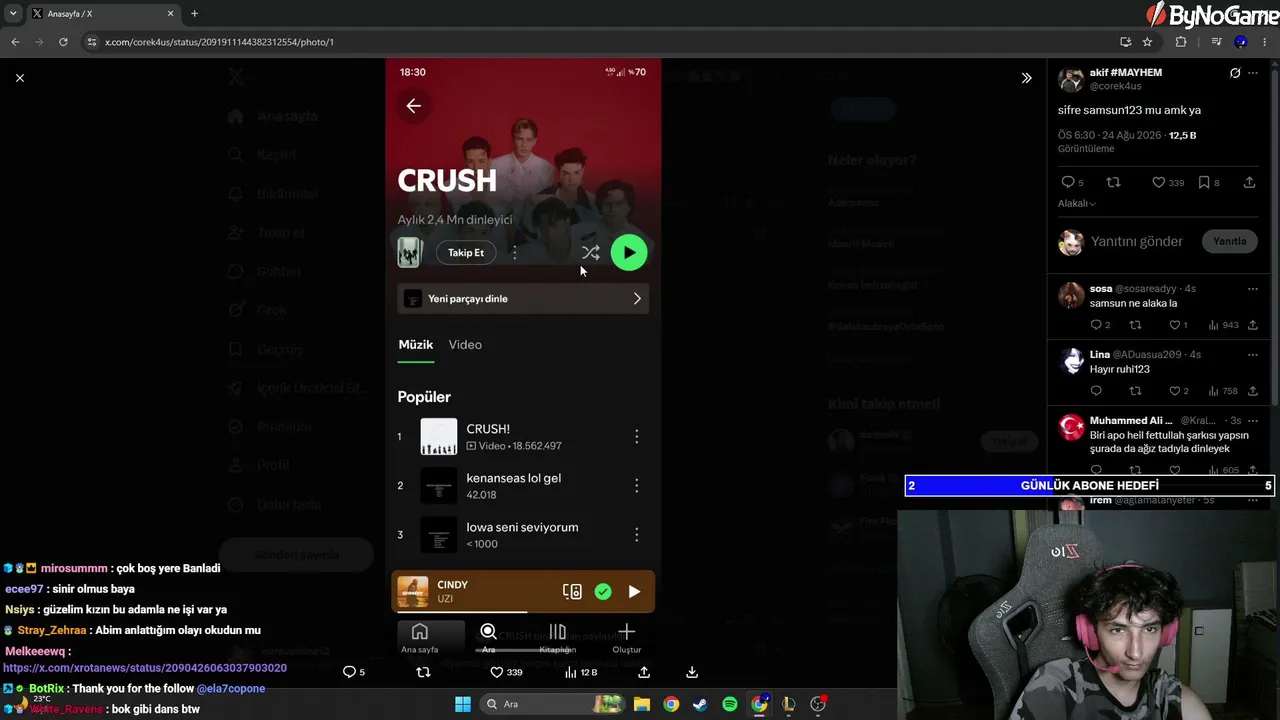Click the Yanıtla button
The width and height of the screenshot is (1280, 720).
click(x=1230, y=241)
